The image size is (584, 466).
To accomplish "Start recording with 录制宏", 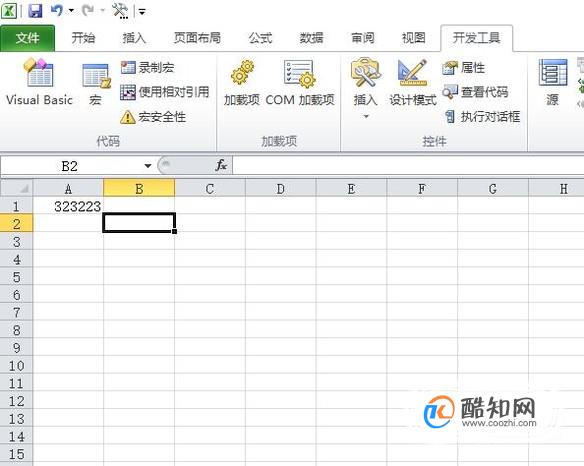I will 147,67.
